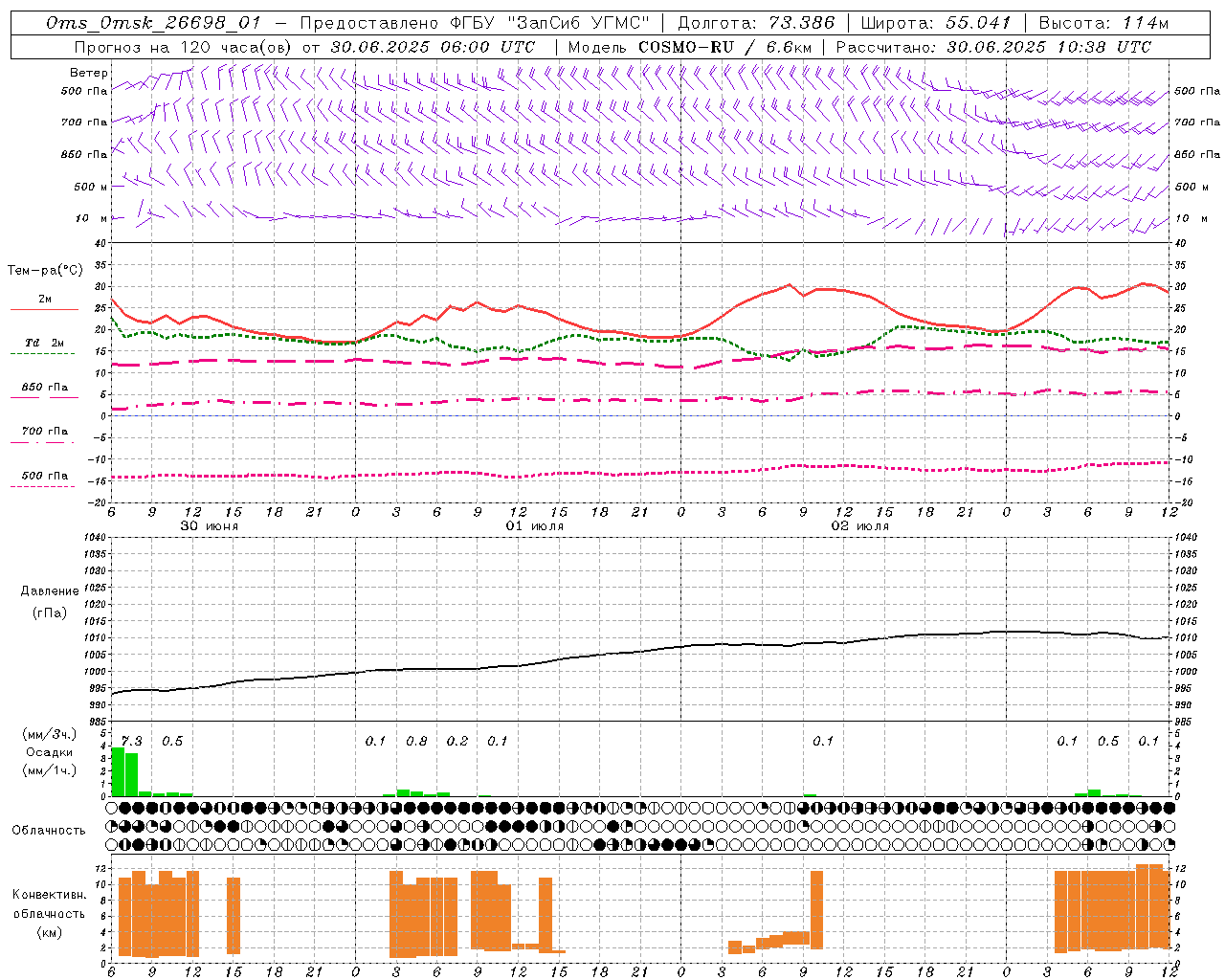
Task: Click the Td 2м legend label
Action: [x=44, y=343]
